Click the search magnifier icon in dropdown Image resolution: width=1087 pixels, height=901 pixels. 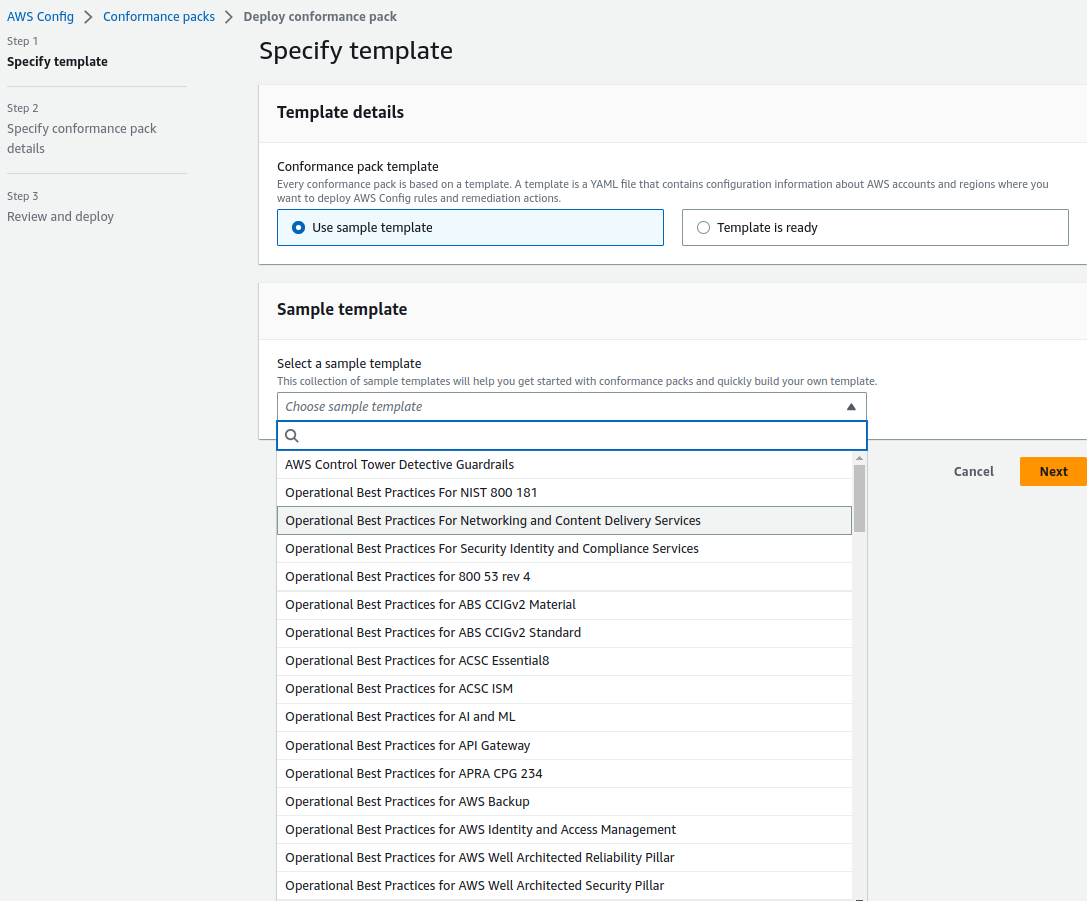tap(292, 436)
